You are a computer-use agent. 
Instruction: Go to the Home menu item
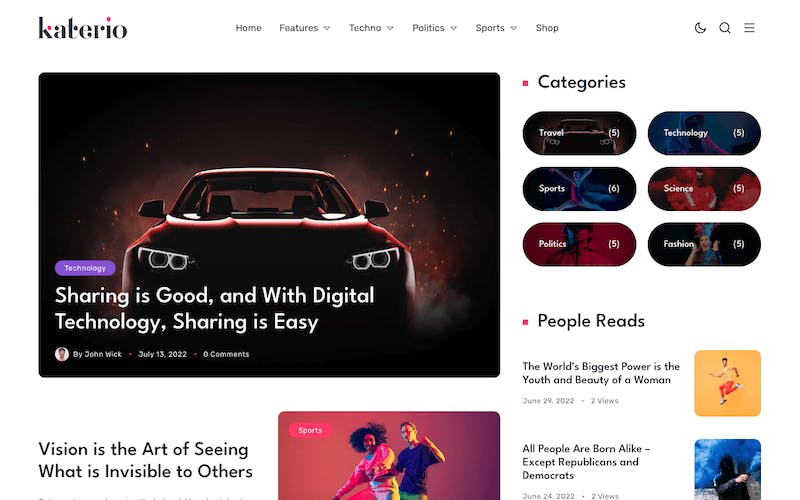click(x=248, y=28)
